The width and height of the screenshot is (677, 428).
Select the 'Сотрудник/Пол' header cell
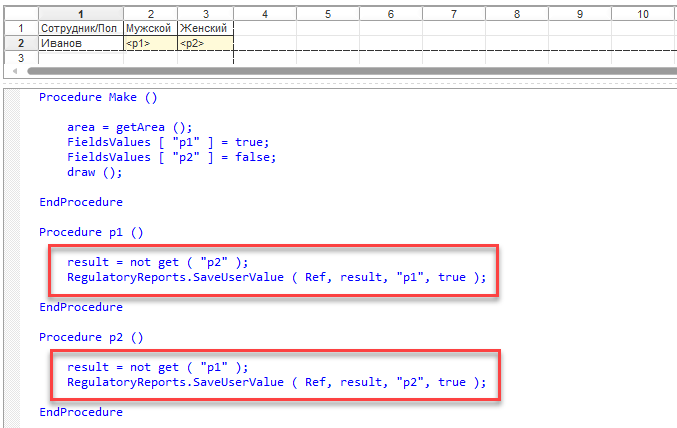point(80,29)
